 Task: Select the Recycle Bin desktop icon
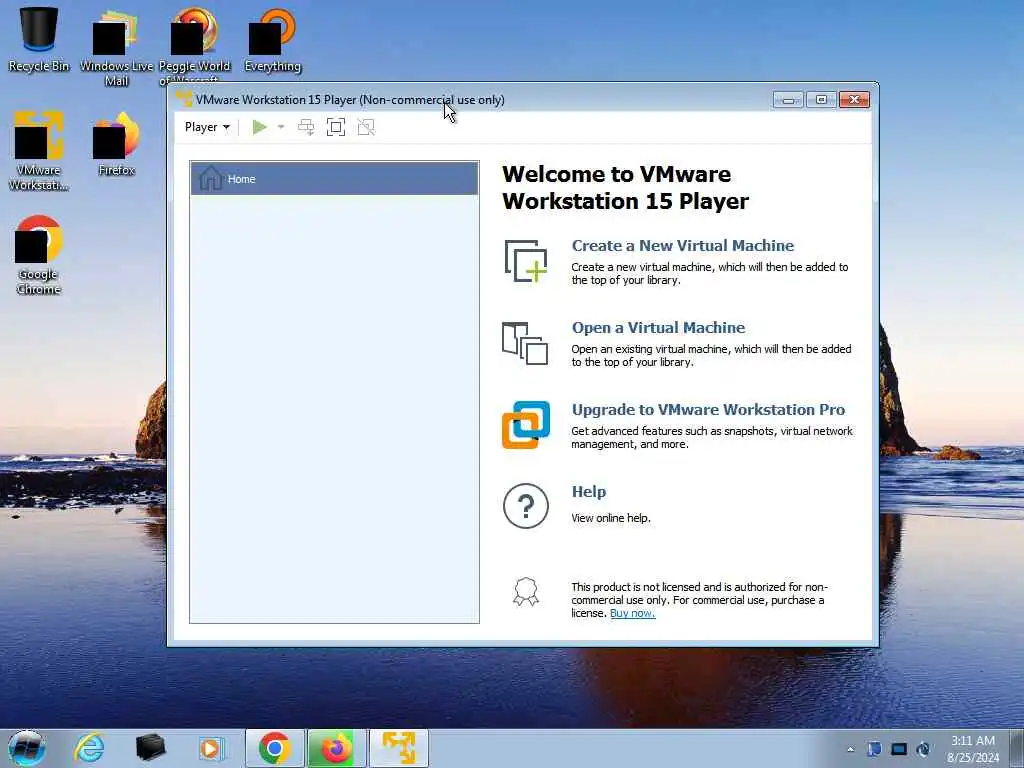tap(39, 40)
